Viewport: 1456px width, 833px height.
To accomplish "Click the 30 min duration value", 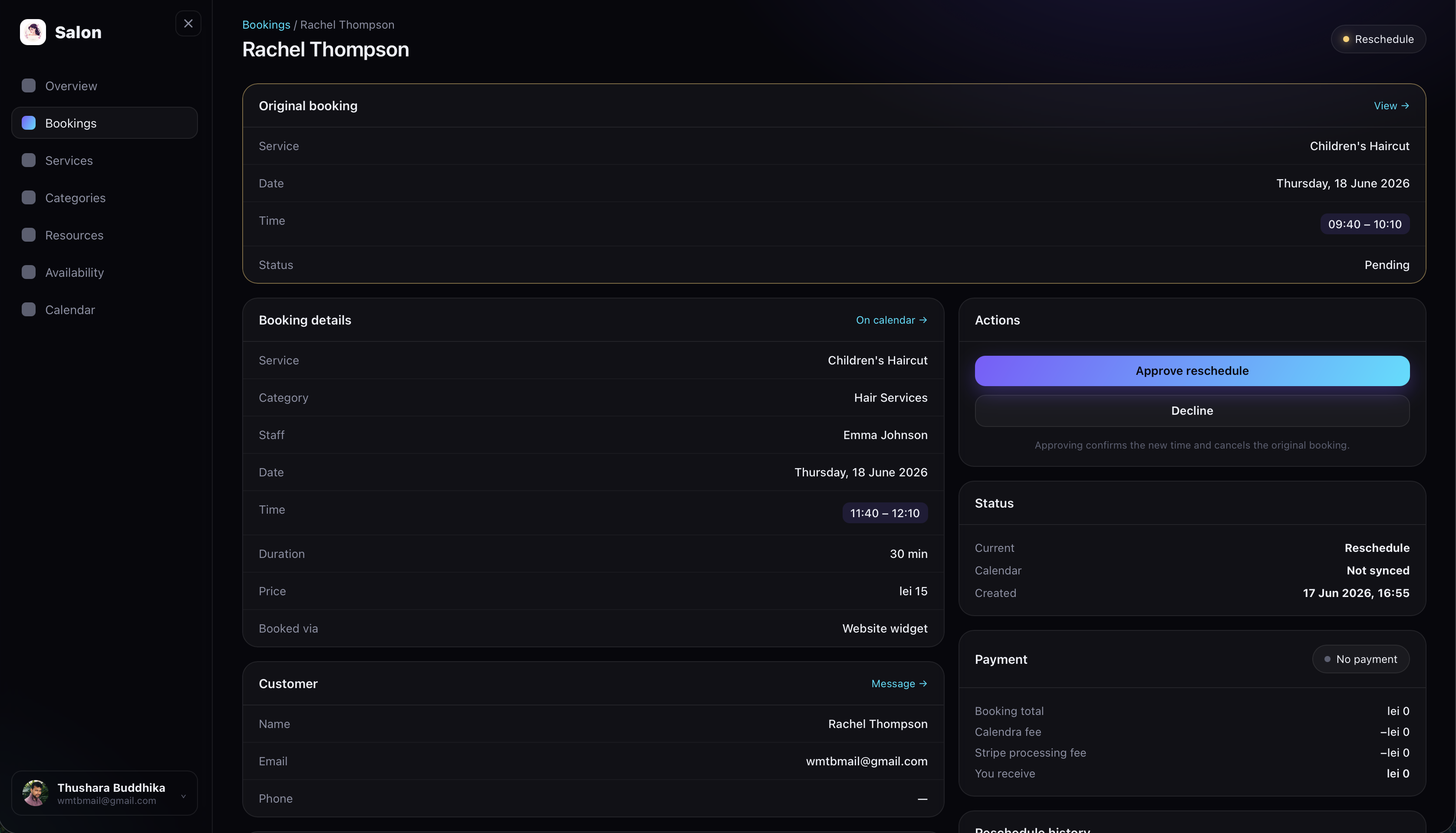I will (908, 554).
